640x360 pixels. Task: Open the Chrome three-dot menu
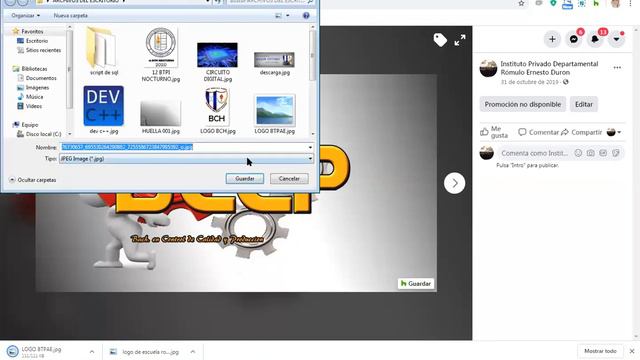pos(631,3)
